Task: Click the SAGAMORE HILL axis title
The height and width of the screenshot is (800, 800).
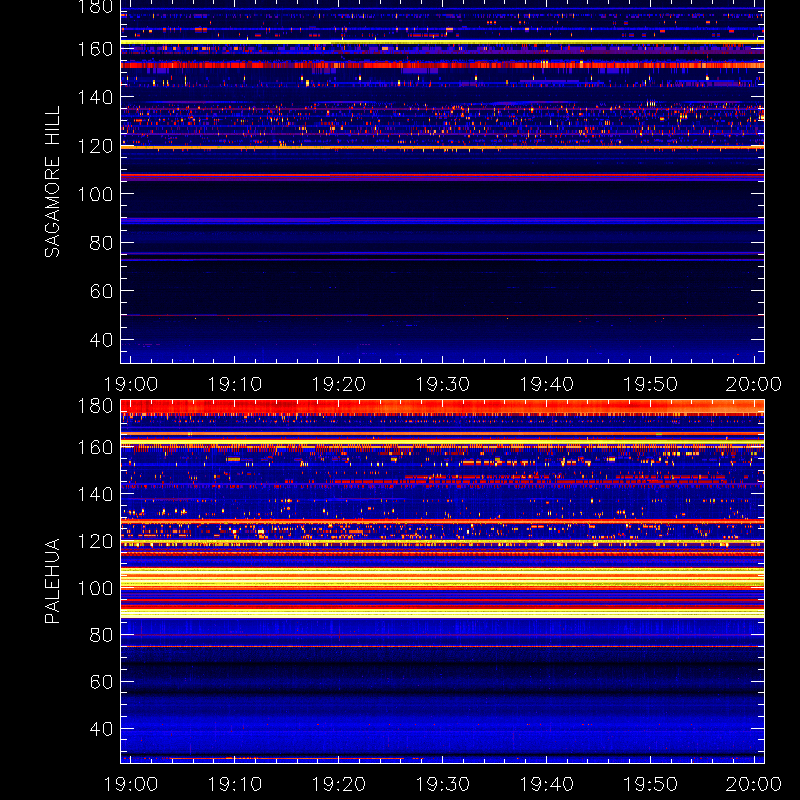Action: pyautogui.click(x=52, y=182)
